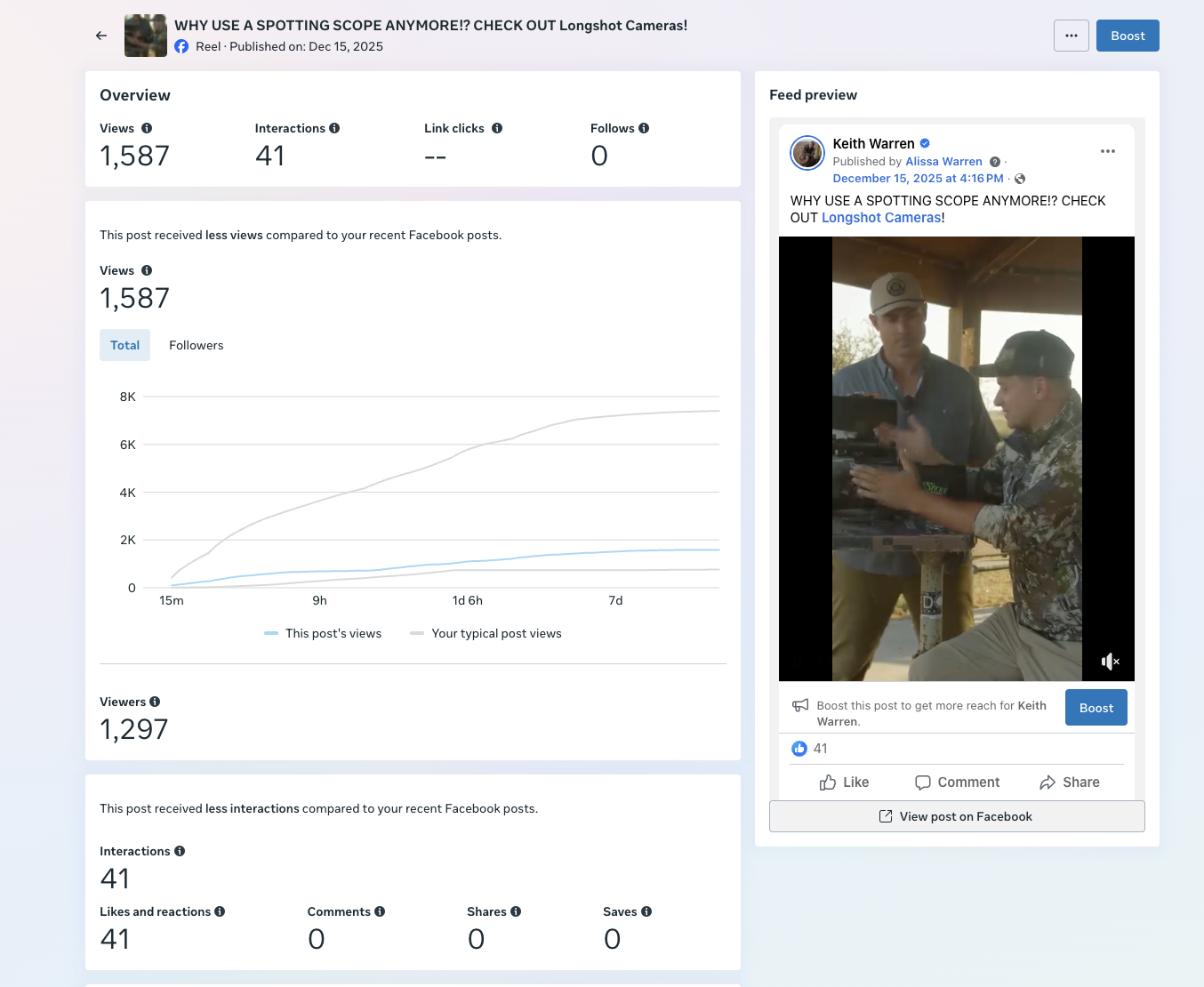Click the 'less views' comparison text
1204x987 pixels.
234,236
